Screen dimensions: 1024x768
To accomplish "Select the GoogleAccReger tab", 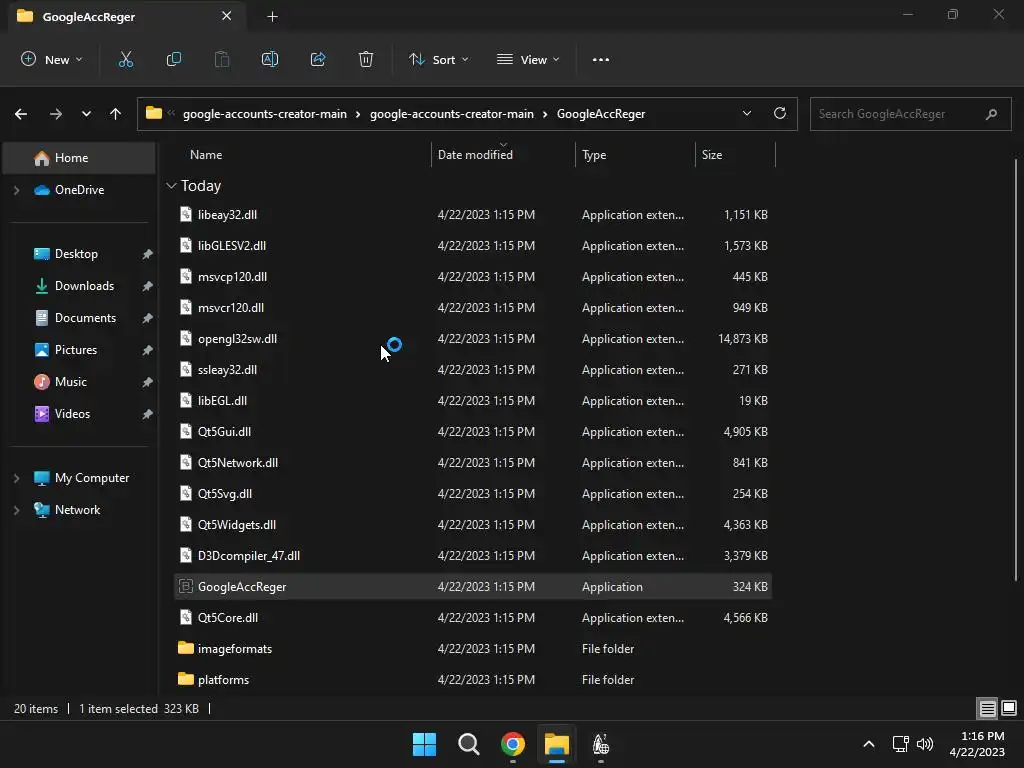I will pos(127,17).
